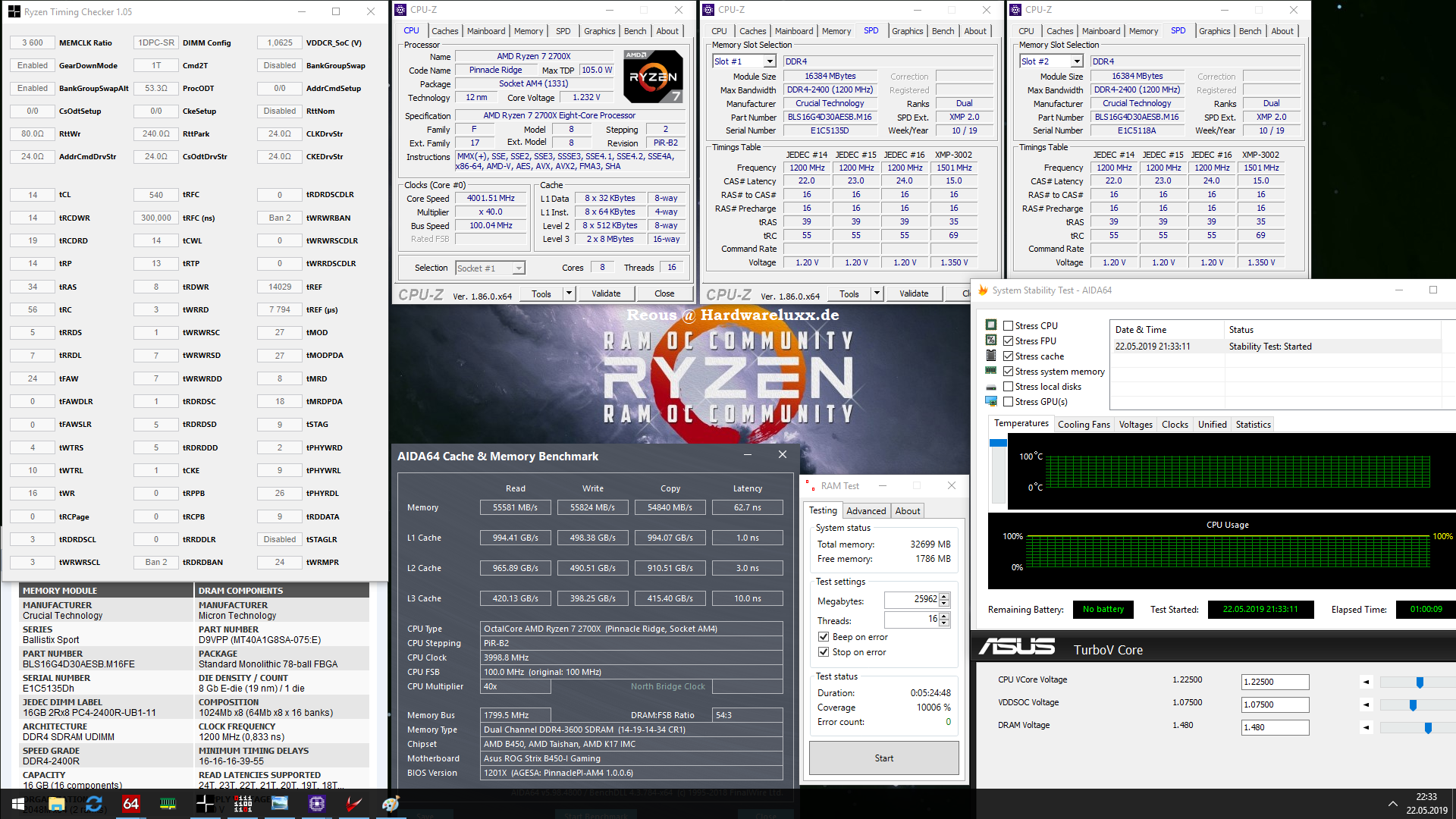
Task: Open AIDA64 from the taskbar
Action: point(130,804)
